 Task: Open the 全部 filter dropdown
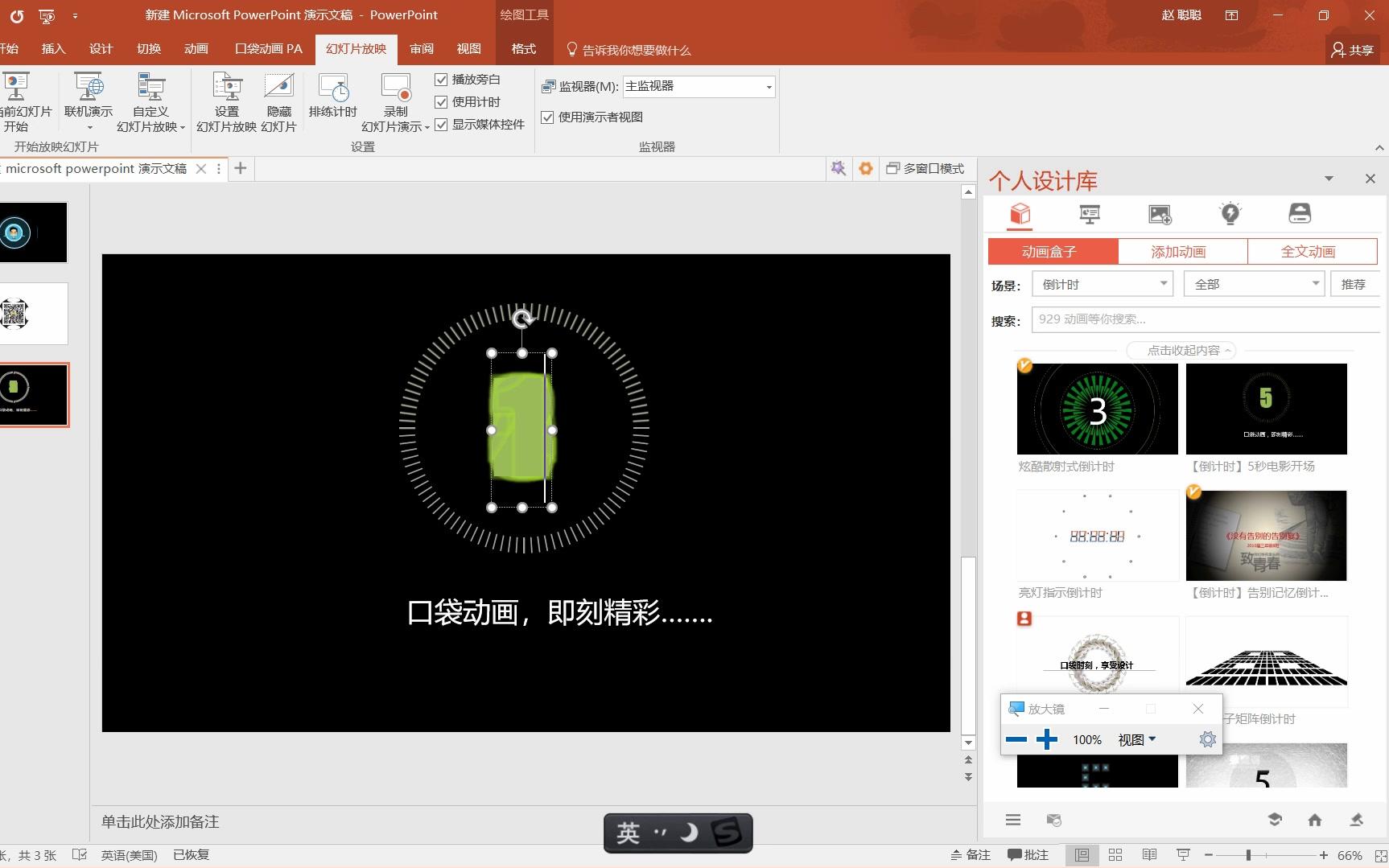[x=1254, y=284]
